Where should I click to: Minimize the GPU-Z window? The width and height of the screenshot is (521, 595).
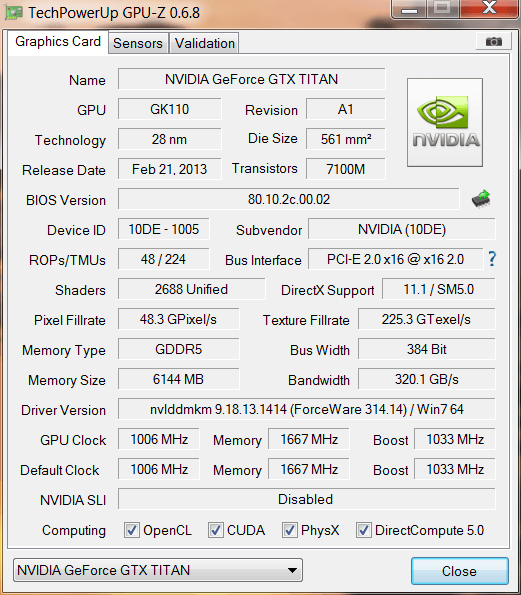click(x=409, y=9)
